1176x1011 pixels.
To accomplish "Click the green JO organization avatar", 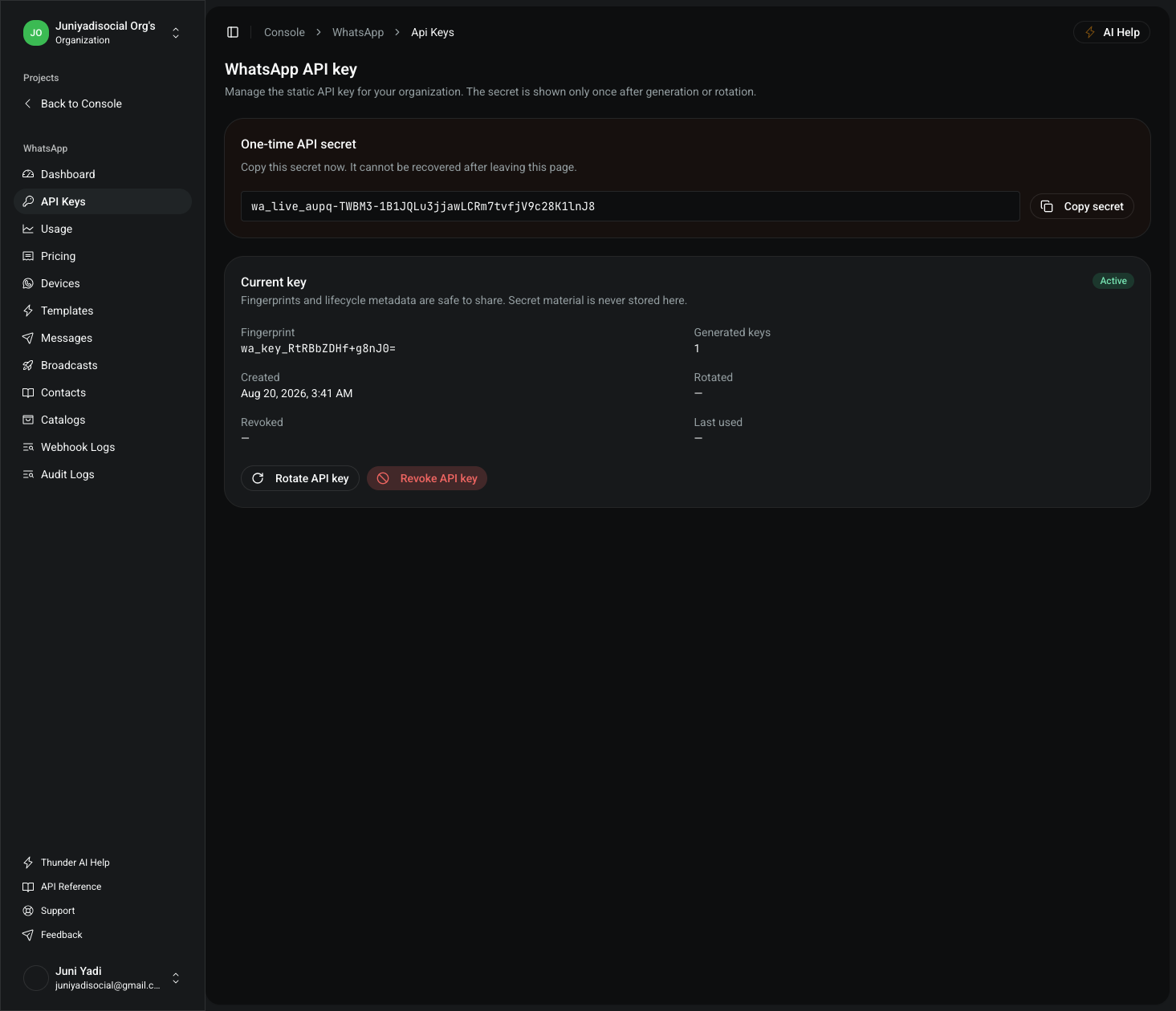I will click(36, 33).
